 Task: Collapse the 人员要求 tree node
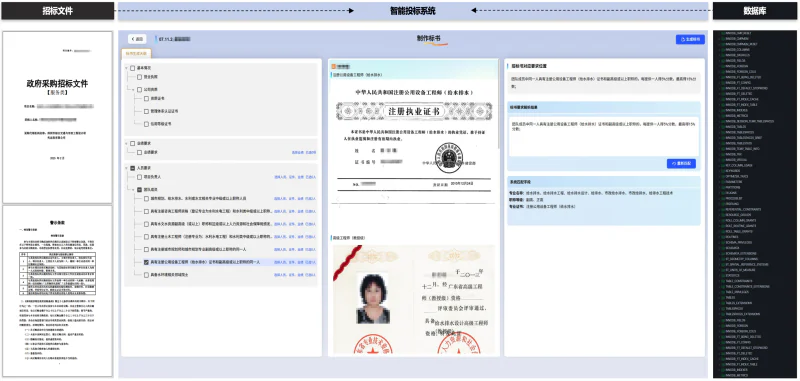click(126, 168)
